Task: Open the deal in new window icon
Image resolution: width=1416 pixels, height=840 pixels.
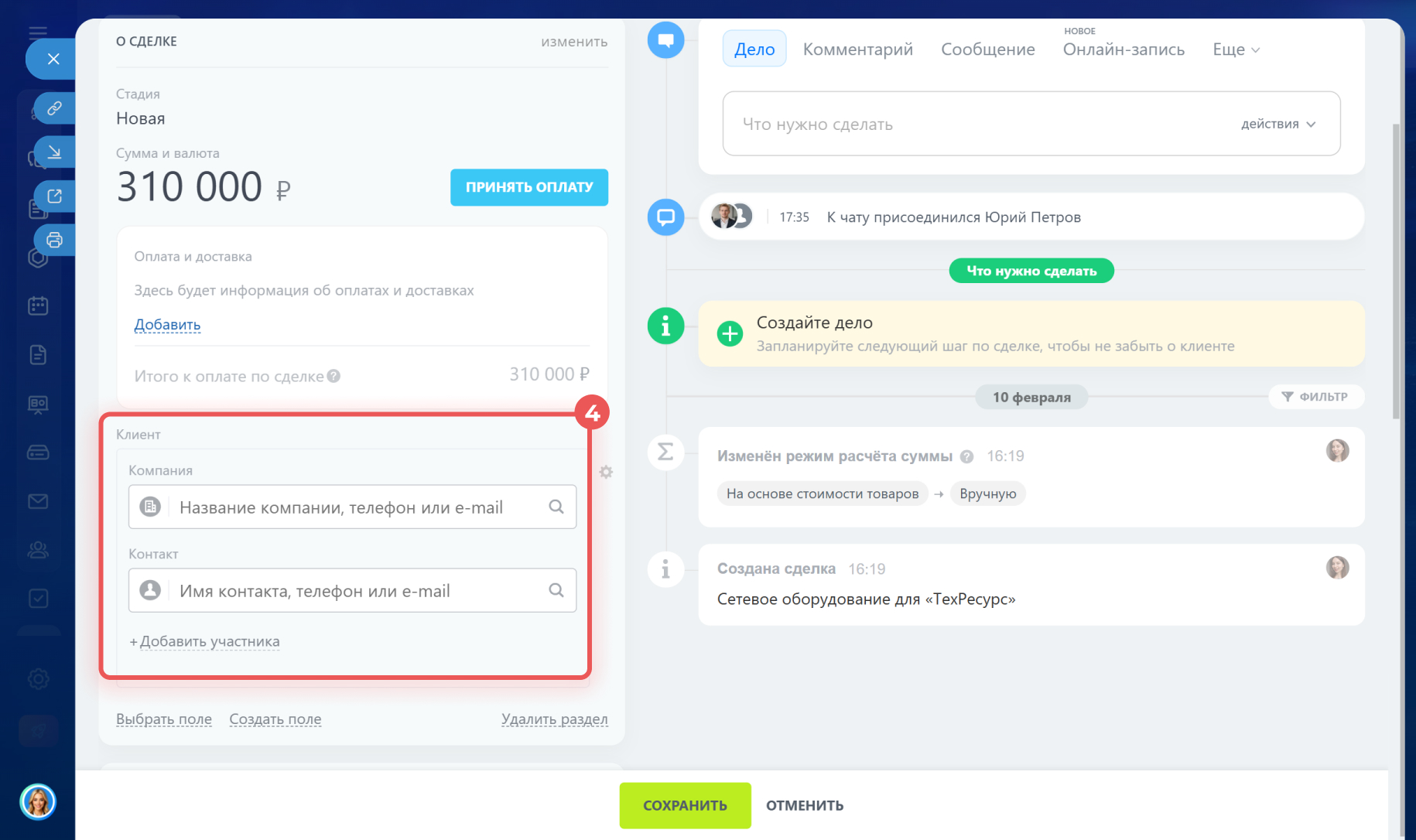Action: (x=54, y=196)
